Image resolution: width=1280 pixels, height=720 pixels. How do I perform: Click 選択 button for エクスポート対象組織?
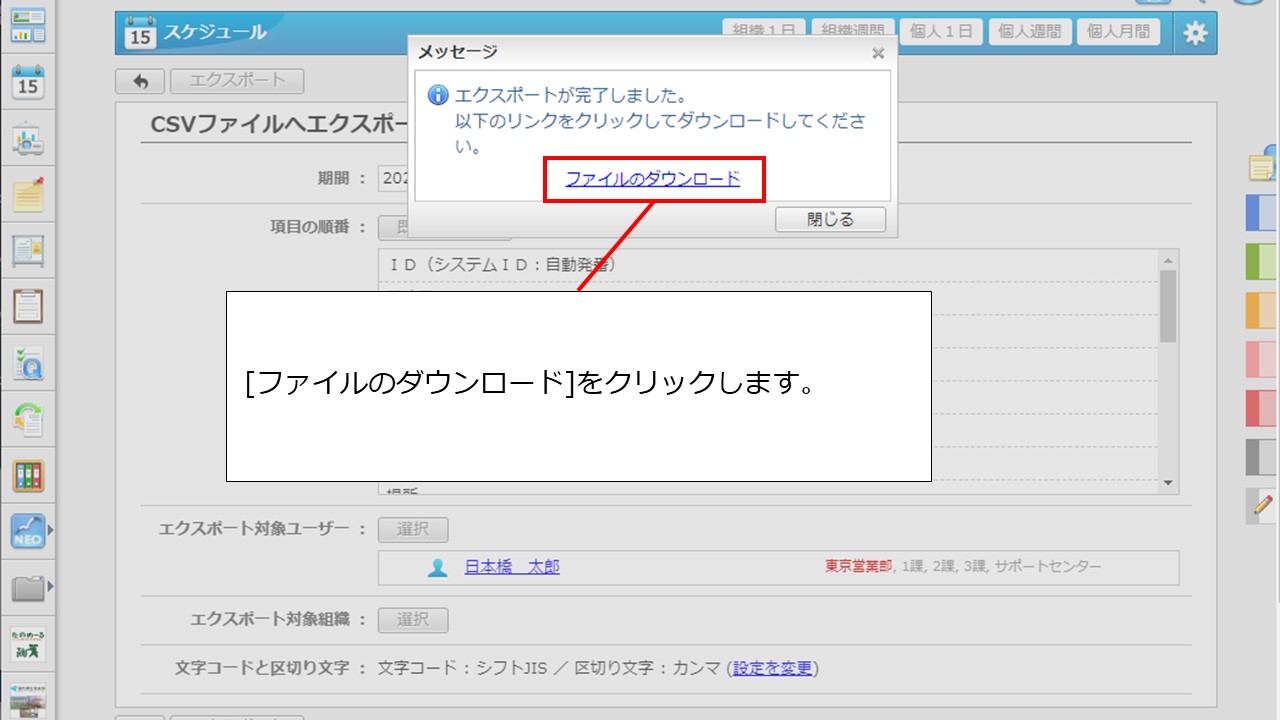[413, 620]
